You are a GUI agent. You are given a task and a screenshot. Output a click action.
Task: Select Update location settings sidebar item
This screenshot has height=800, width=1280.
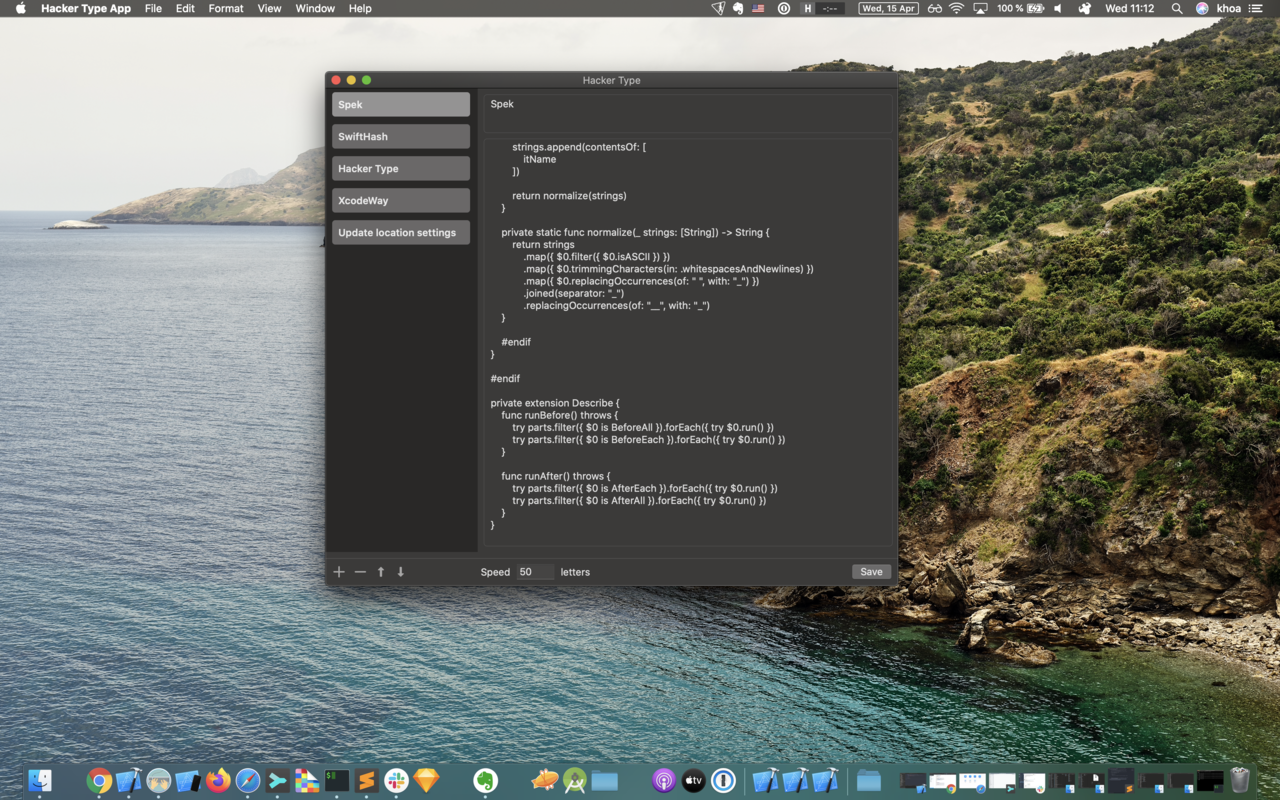tap(401, 232)
